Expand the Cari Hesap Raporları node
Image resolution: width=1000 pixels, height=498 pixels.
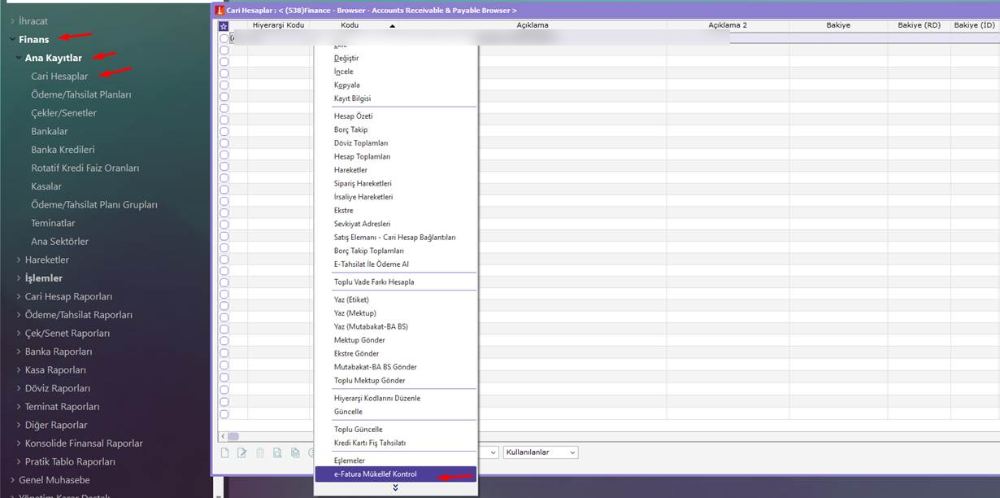(x=19, y=297)
